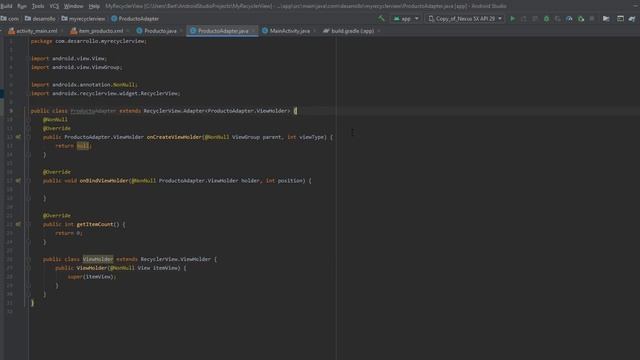640x360 pixels.
Task: Close the MainActivity.java tab
Action: coord(315,31)
